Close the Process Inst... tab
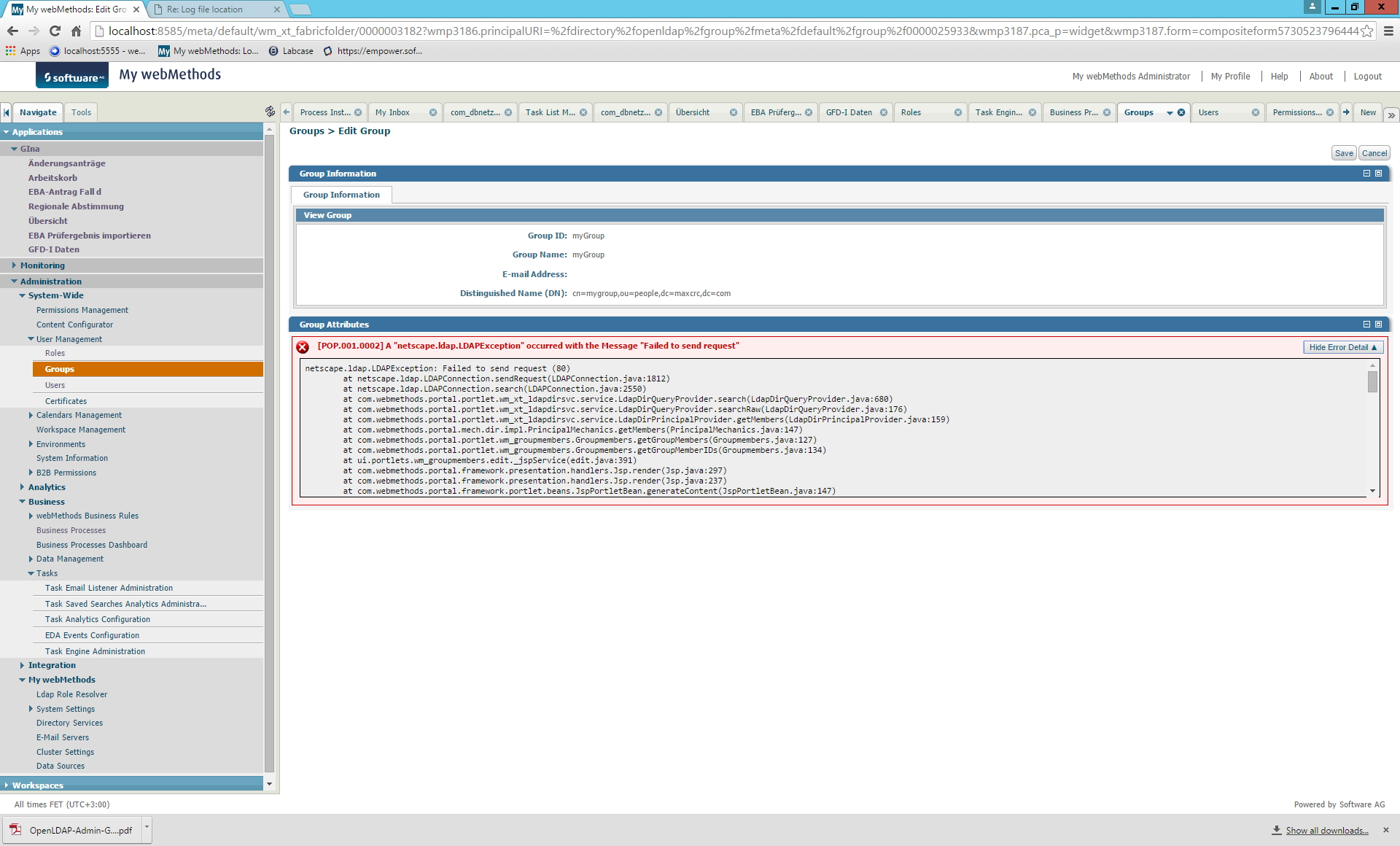 tap(358, 112)
